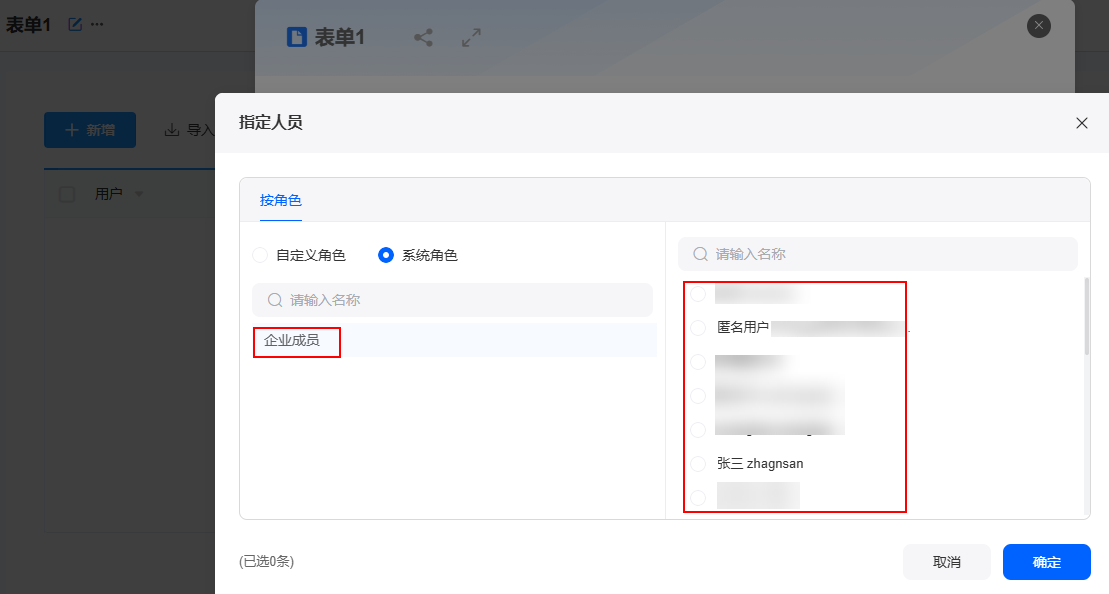Click the share icon in 表单1 panel header
Viewport: 1109px width, 594px height.
423,37
